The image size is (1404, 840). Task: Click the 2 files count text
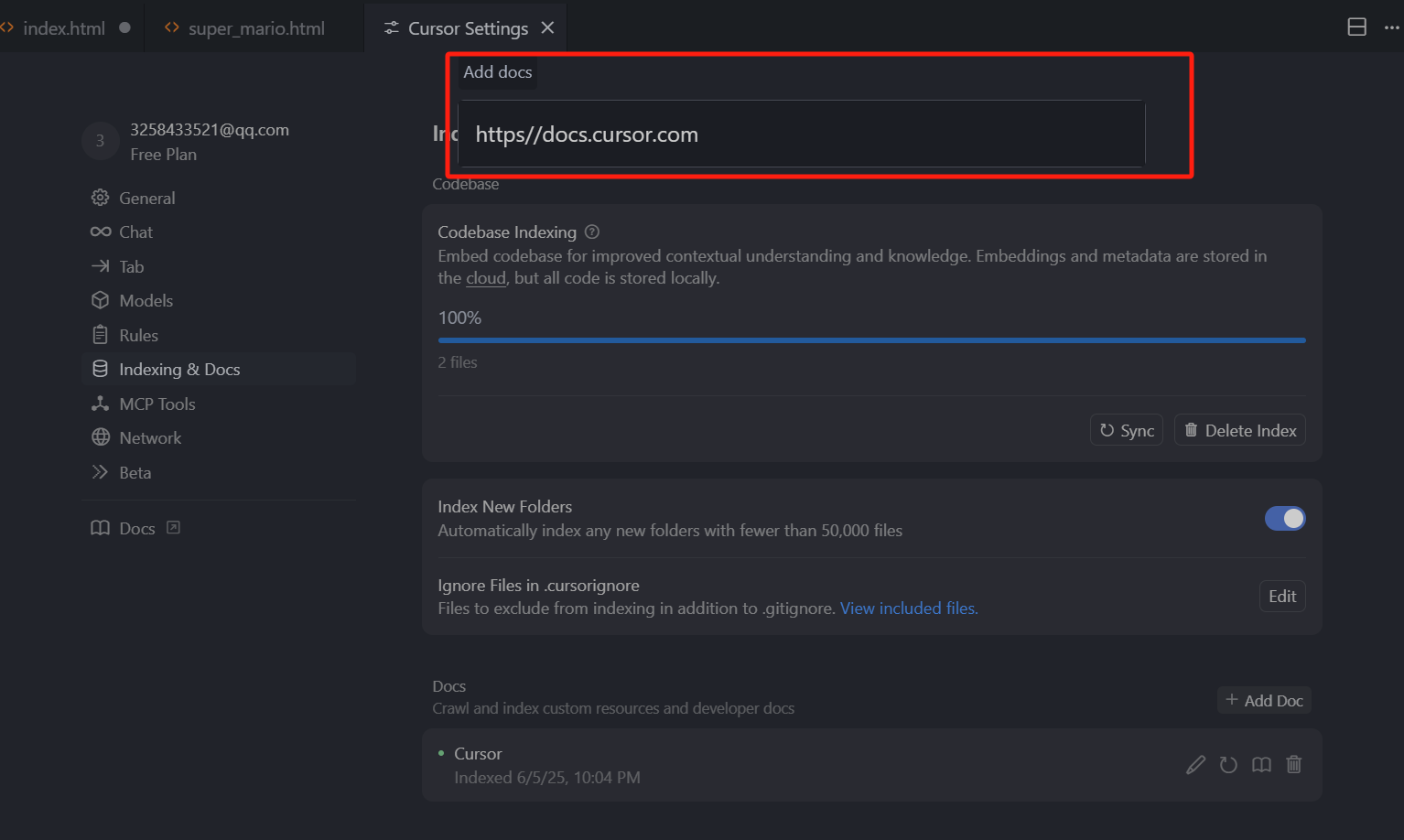coord(458,362)
